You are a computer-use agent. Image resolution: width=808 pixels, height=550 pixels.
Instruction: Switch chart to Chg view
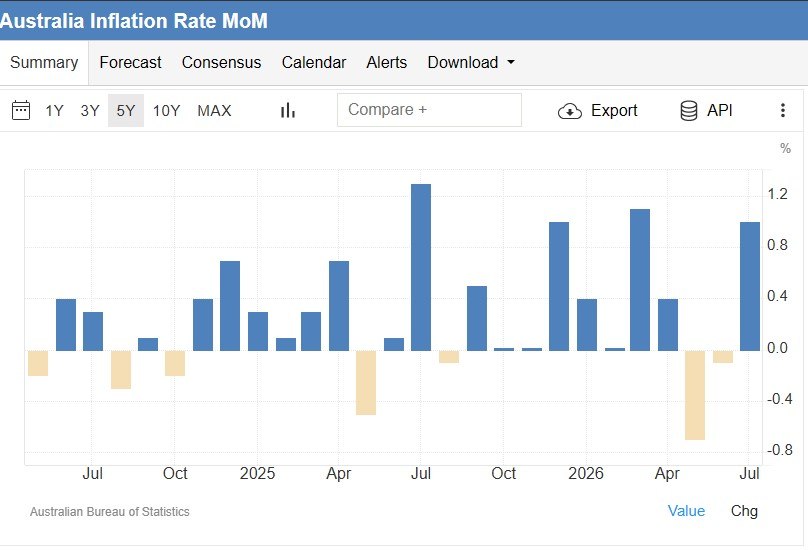[744, 511]
